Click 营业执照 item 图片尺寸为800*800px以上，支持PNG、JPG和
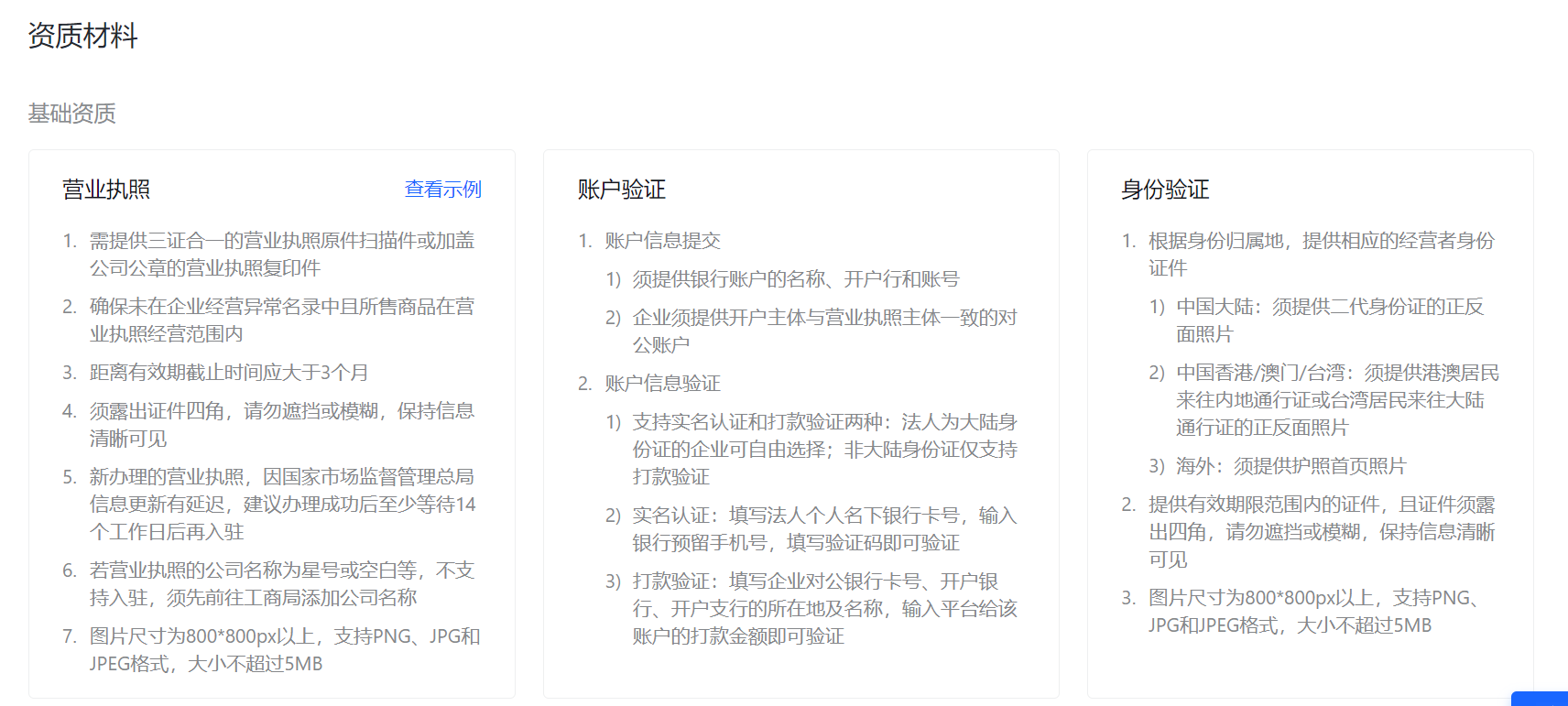Viewport: 1568px width, 706px height. (x=285, y=650)
